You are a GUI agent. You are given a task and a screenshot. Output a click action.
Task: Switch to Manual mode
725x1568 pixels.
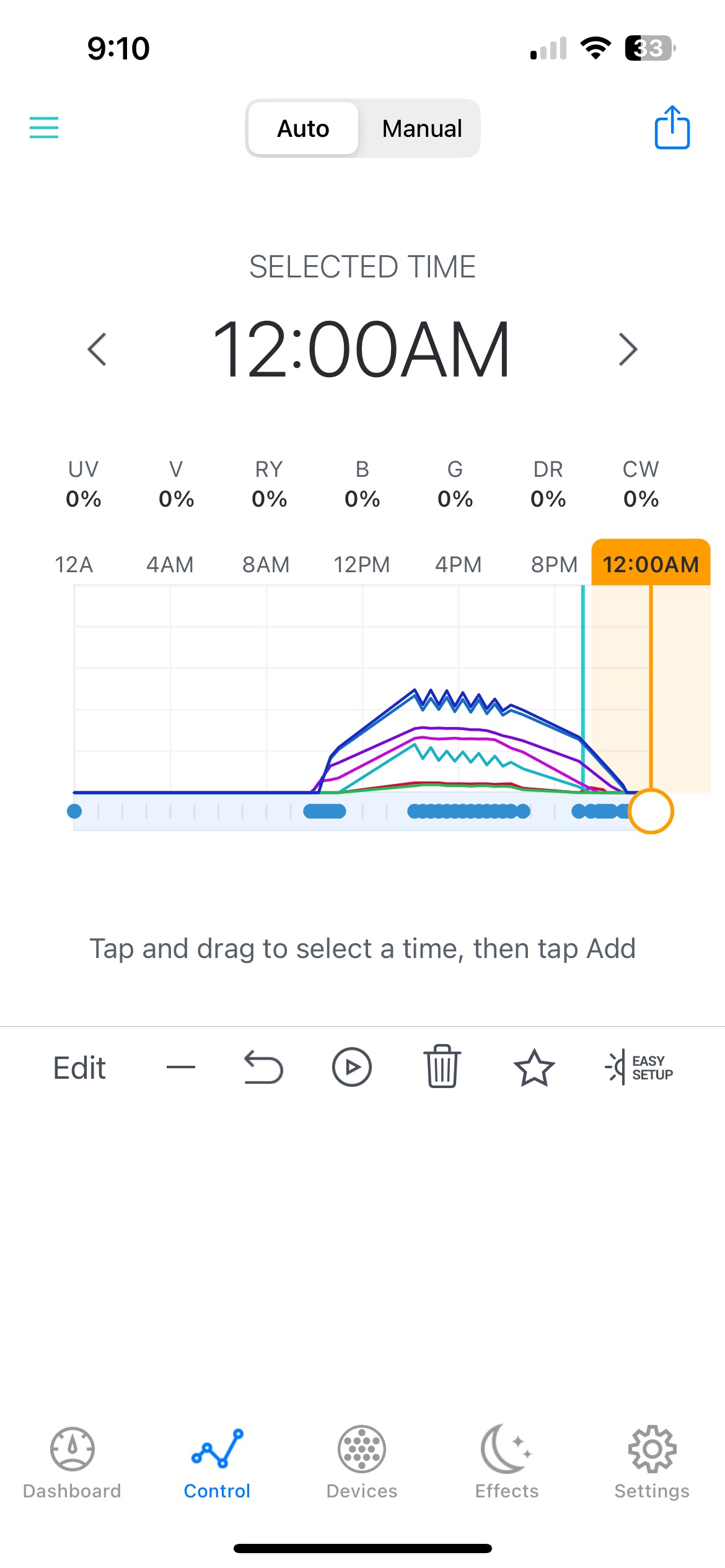pos(421,129)
